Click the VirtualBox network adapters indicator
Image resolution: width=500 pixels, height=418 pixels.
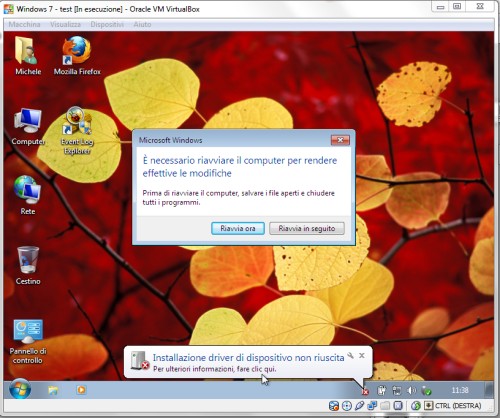tap(372, 406)
